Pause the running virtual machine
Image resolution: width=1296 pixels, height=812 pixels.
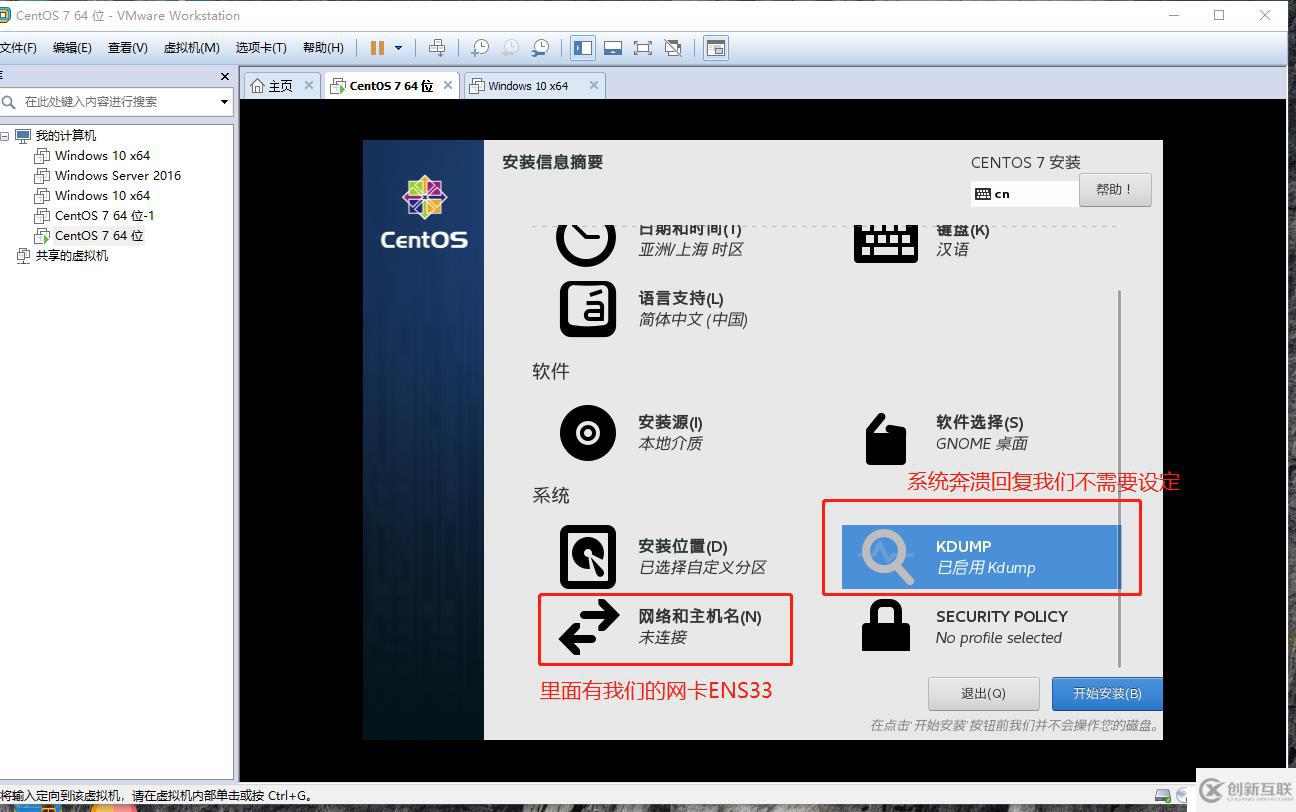coord(377,48)
